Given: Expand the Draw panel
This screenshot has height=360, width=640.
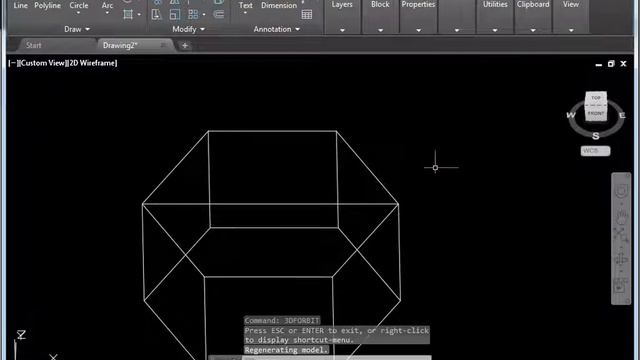Looking at the screenshot, I should click(77, 29).
